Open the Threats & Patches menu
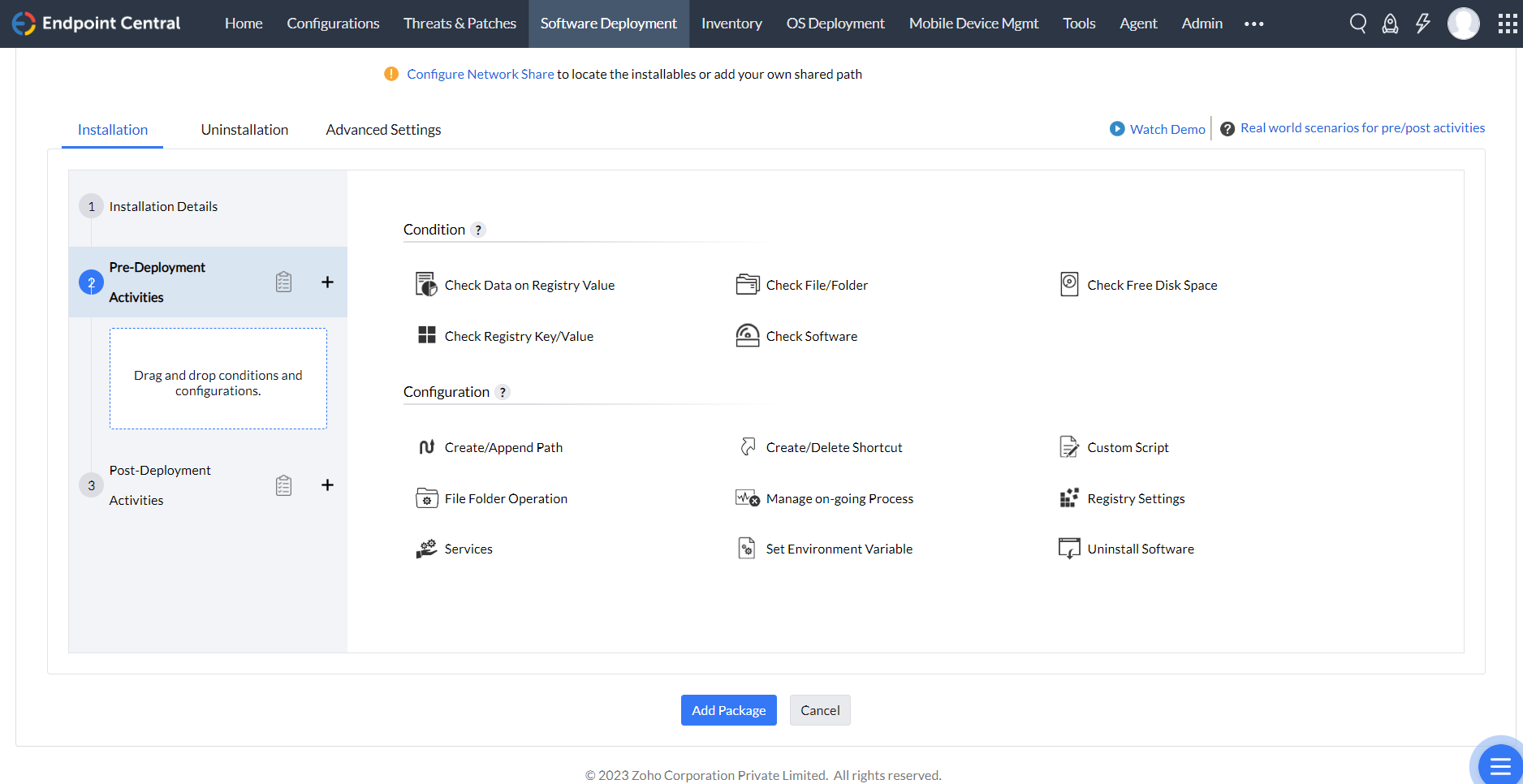Screen dimensions: 1523x784 click(459, 24)
